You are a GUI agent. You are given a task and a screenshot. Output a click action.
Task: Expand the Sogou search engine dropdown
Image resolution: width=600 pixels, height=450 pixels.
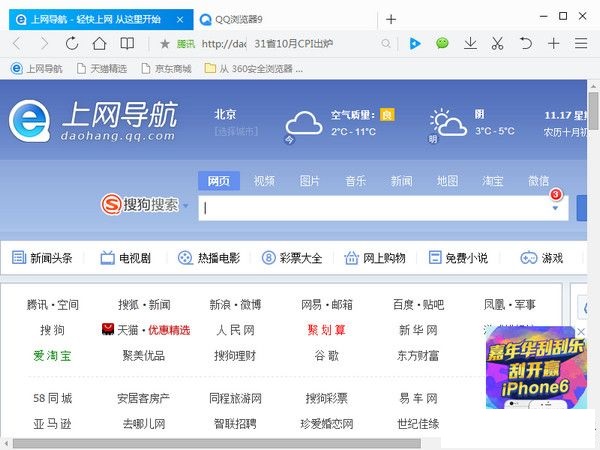pyautogui.click(x=185, y=205)
